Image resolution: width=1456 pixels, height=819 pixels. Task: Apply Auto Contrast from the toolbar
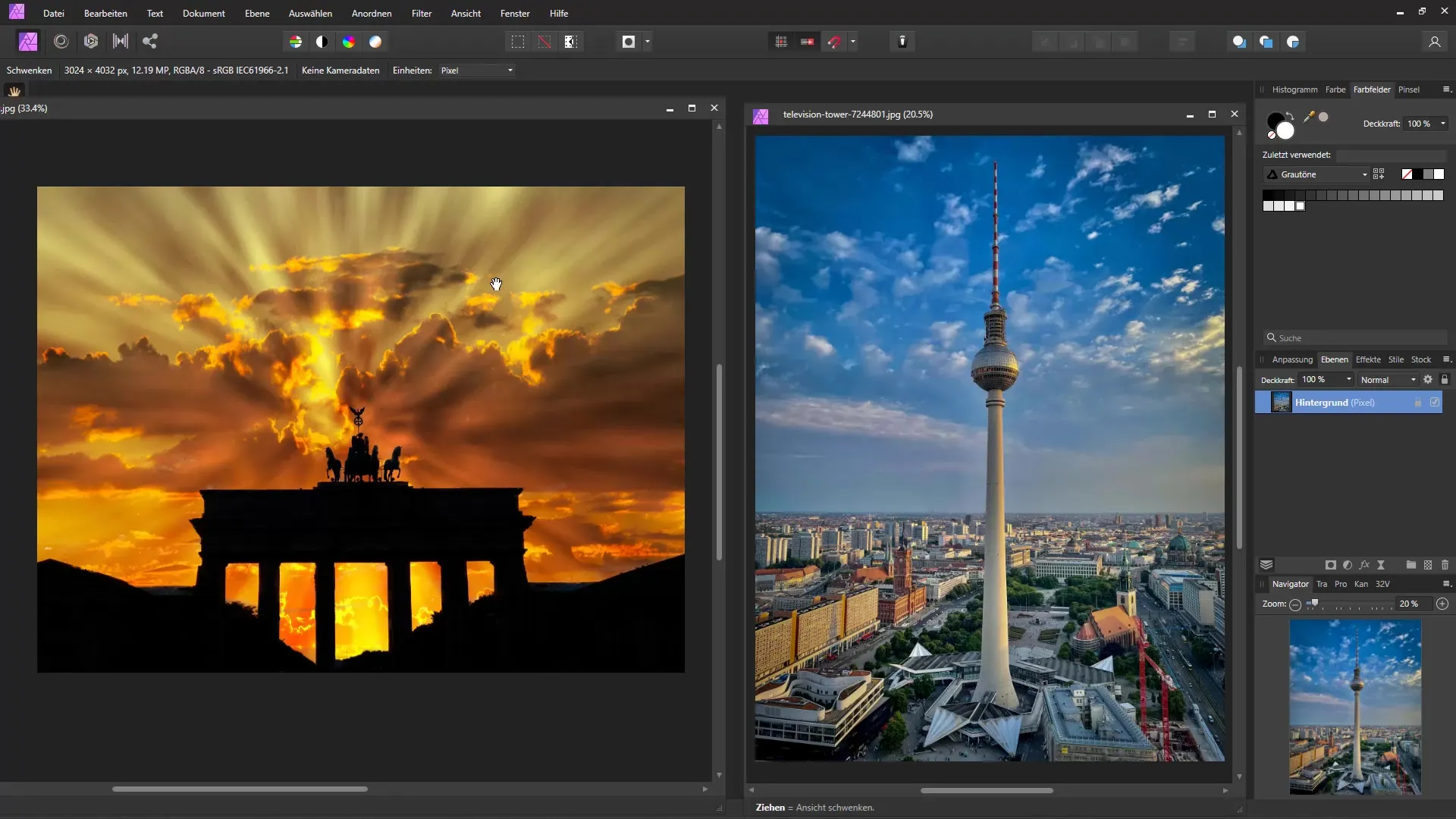click(322, 42)
